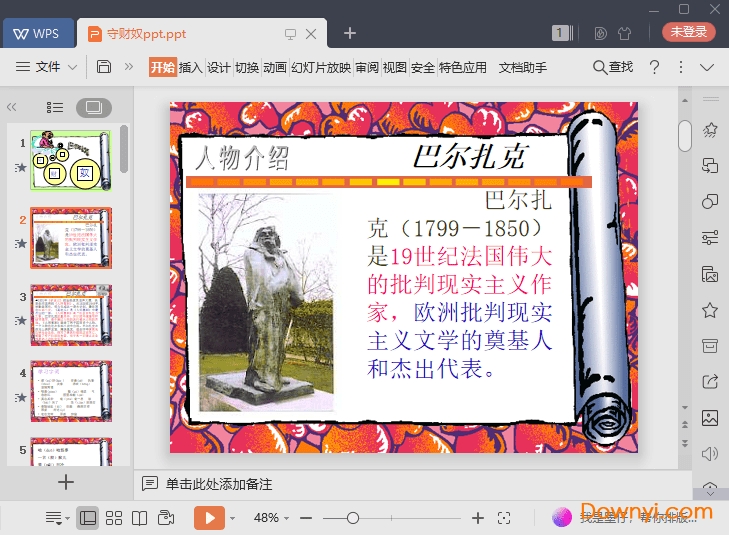This screenshot has height=535, width=729.
Task: Select slide 1 thumbnail
Action: [71, 160]
